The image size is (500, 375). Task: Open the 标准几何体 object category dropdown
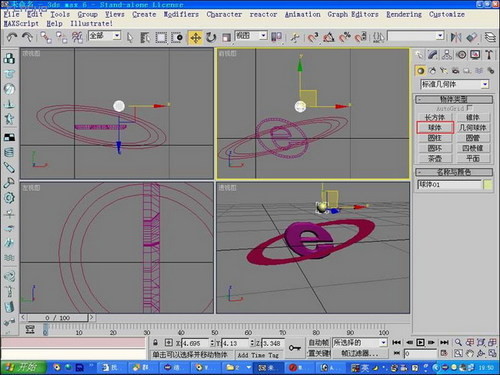[x=485, y=84]
